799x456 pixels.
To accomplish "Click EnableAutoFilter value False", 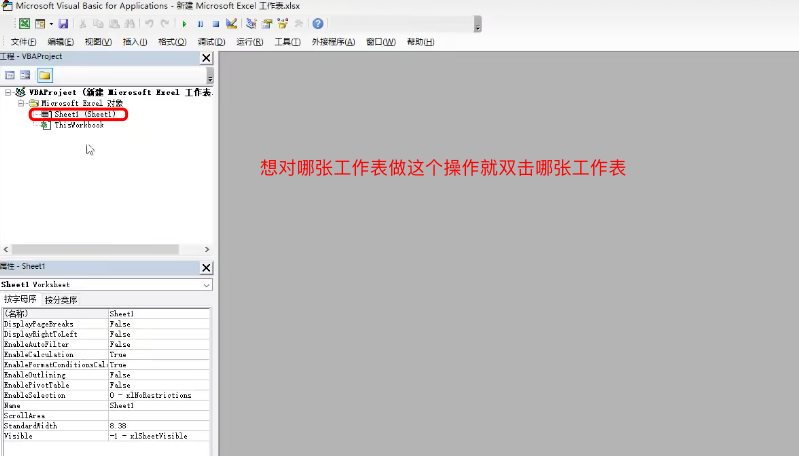I will click(159, 344).
